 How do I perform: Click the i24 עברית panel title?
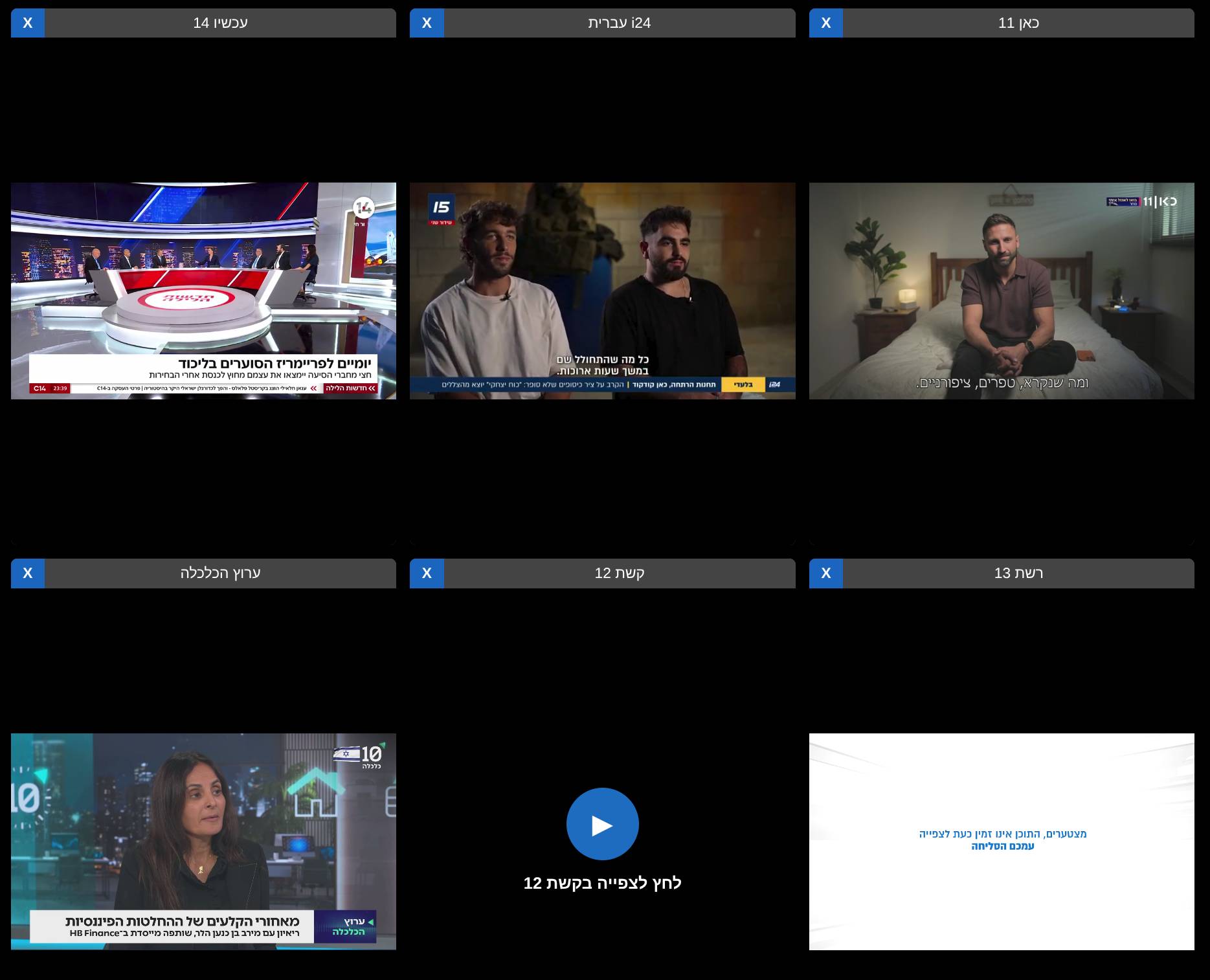[620, 23]
